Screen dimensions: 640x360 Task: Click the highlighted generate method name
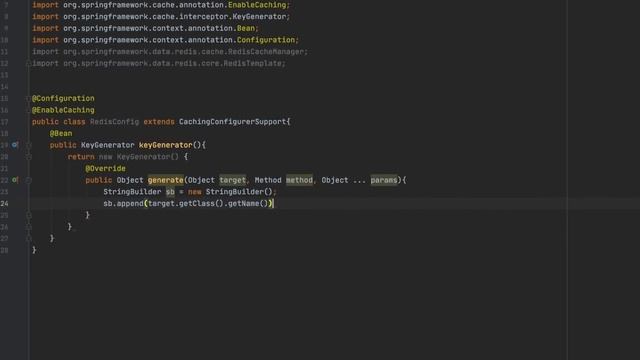click(165, 180)
